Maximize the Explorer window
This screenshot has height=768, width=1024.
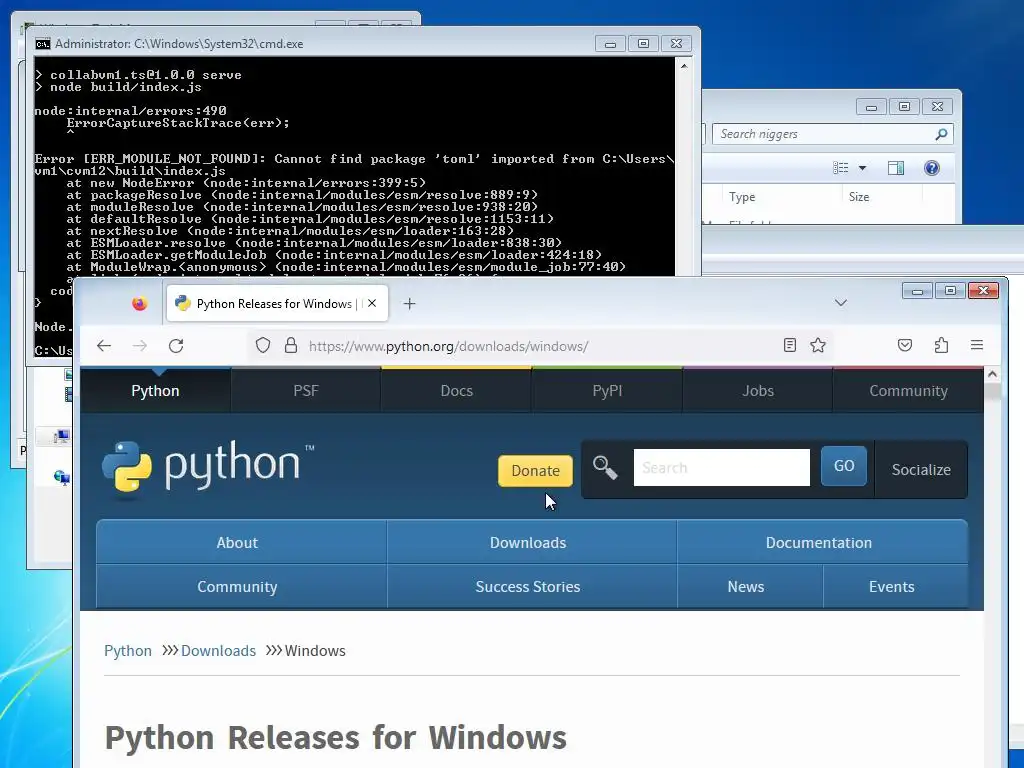pyautogui.click(x=904, y=106)
